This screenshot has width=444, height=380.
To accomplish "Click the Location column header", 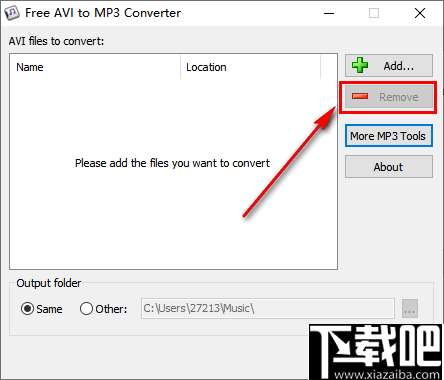I will click(x=251, y=67).
